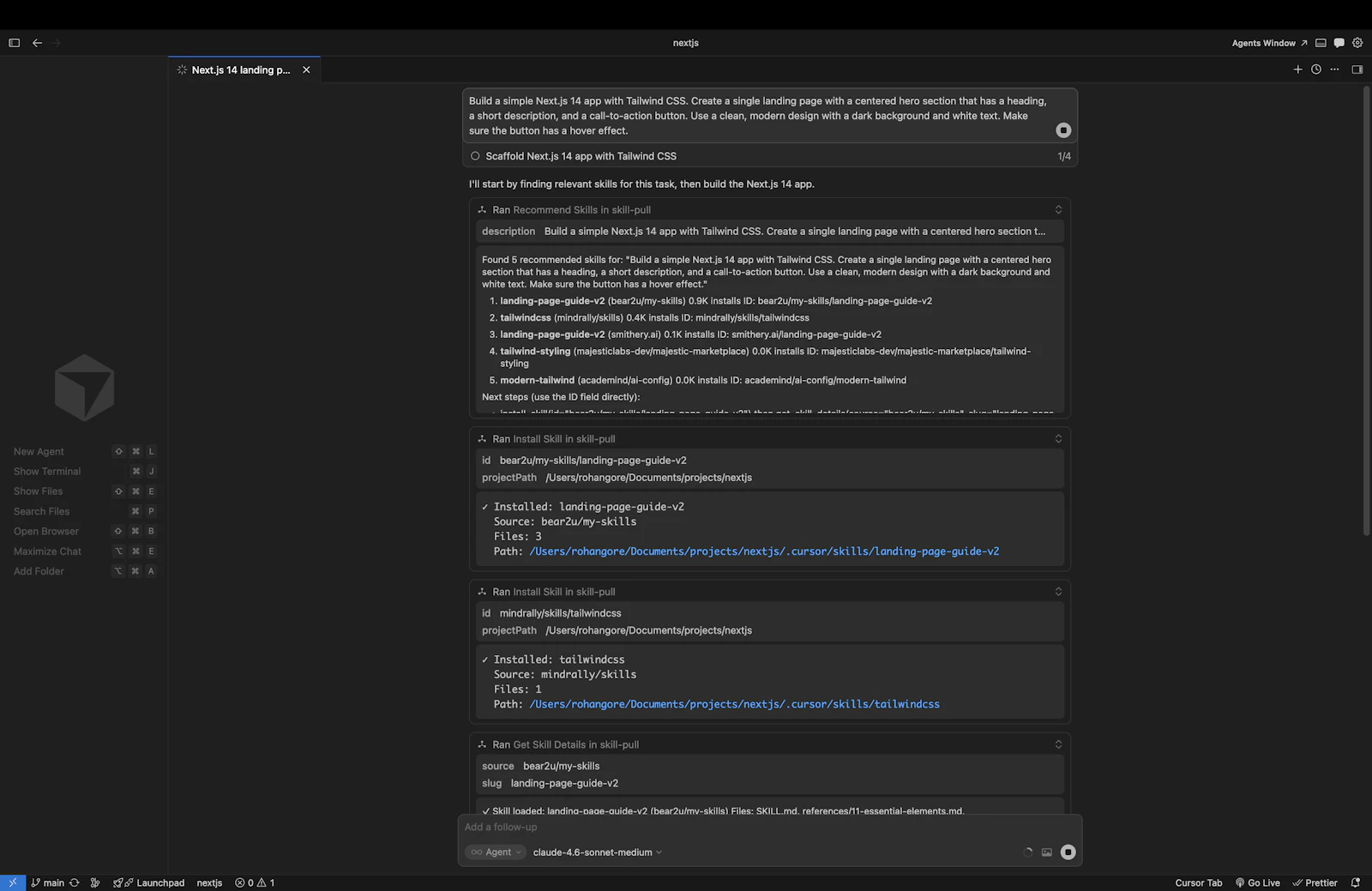Image resolution: width=1372 pixels, height=891 pixels.
Task: Click the main git branch in status bar
Action: coord(47,882)
